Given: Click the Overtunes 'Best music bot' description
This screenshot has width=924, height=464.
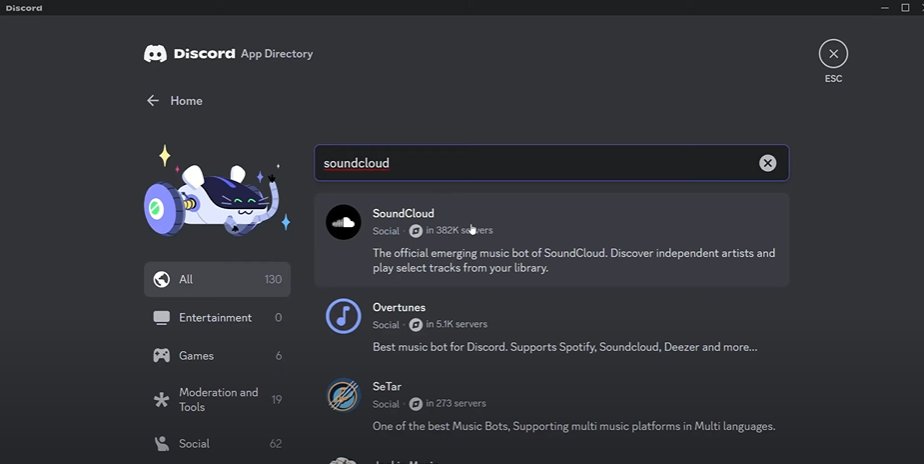Looking at the screenshot, I should point(565,347).
